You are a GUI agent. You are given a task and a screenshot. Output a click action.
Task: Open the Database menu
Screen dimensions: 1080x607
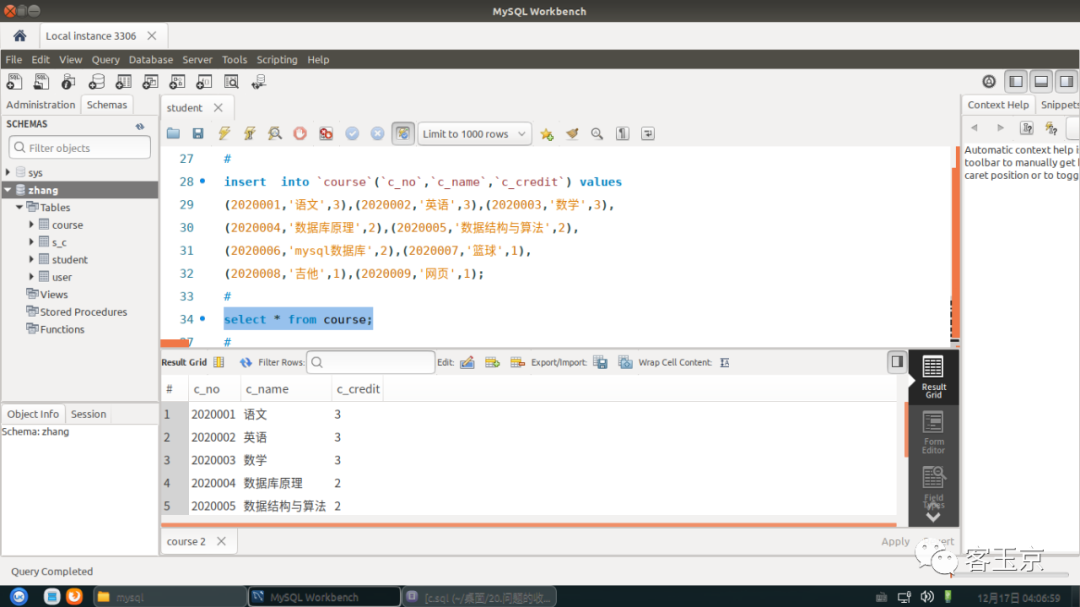click(x=151, y=60)
